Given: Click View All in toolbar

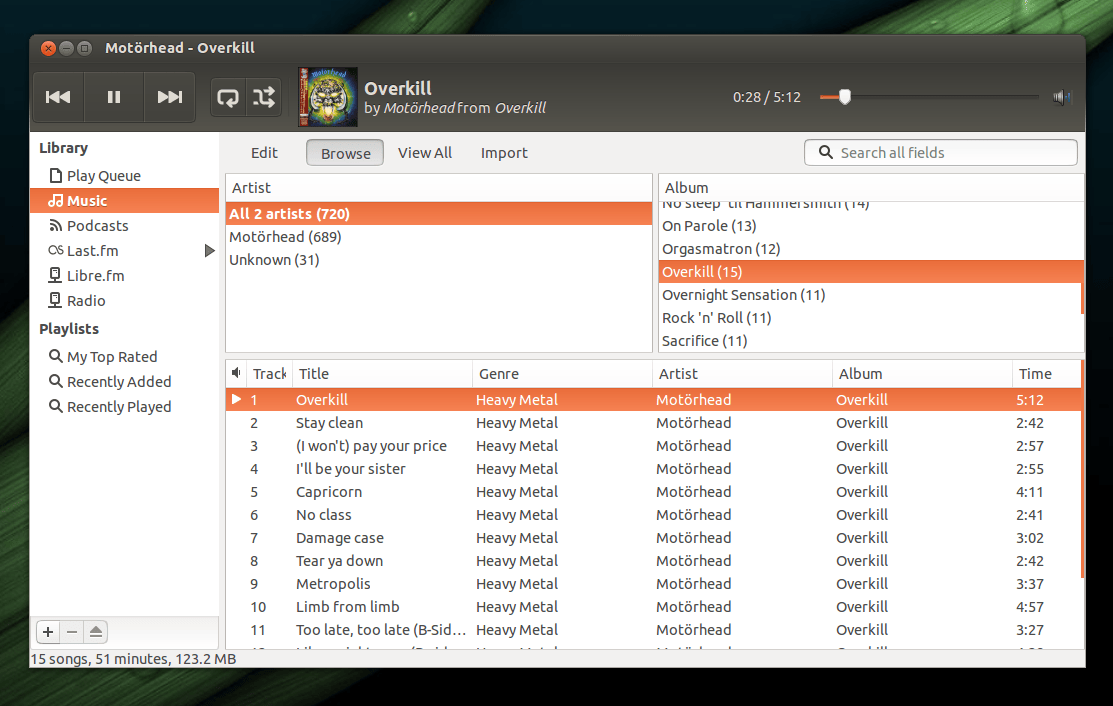Looking at the screenshot, I should [425, 153].
